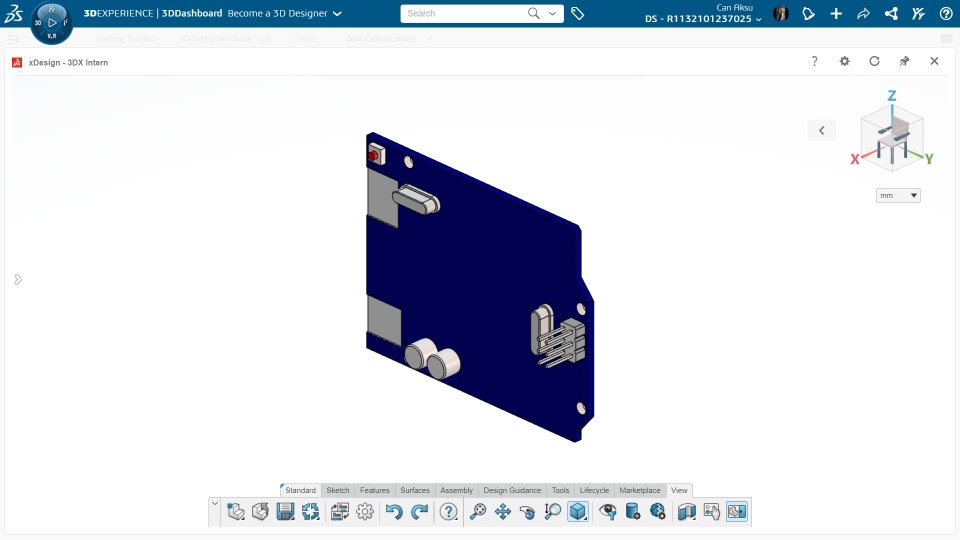Image resolution: width=960 pixels, height=540 pixels.
Task: Select the View tab
Action: 679,490
